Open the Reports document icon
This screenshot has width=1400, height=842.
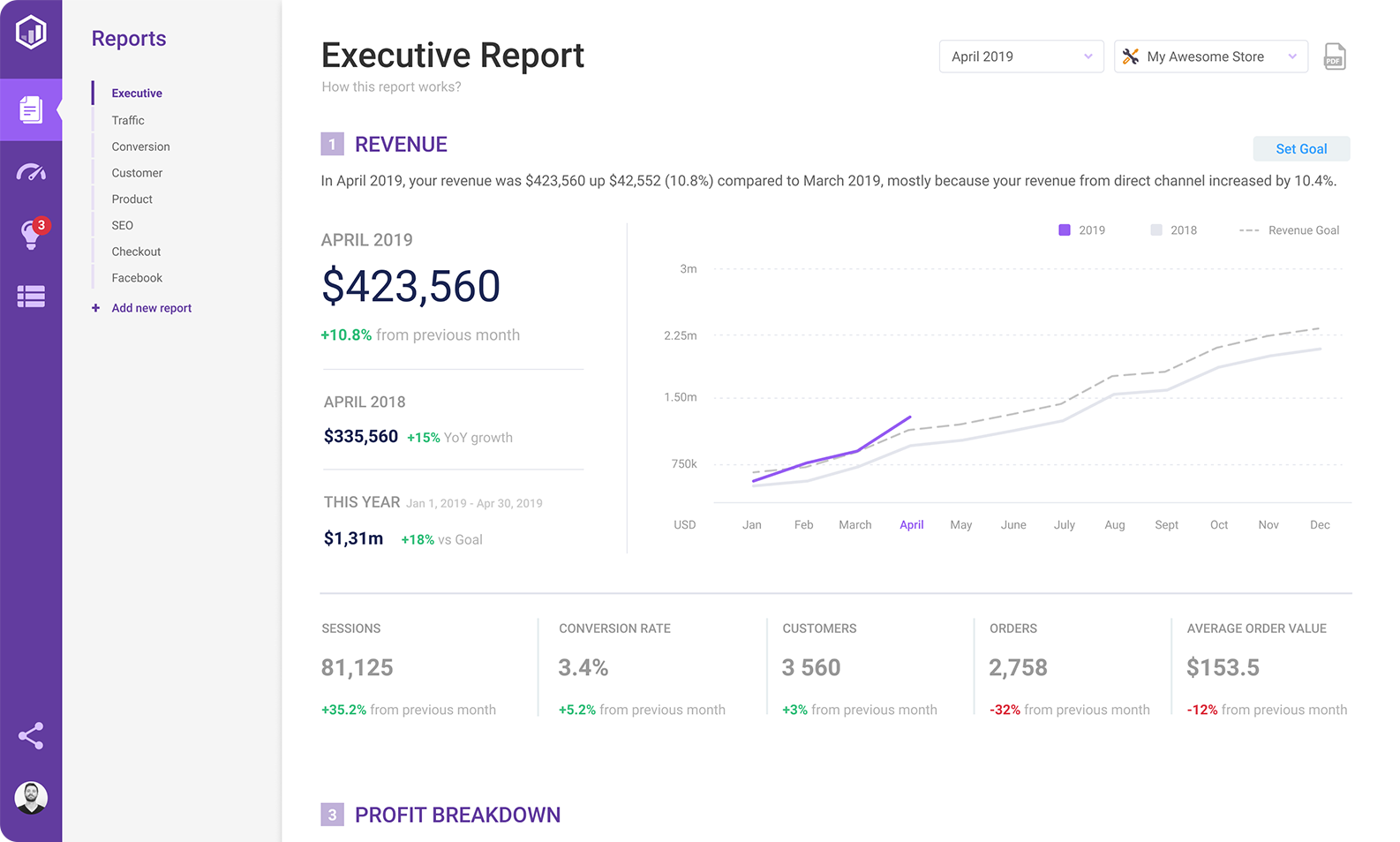31,109
